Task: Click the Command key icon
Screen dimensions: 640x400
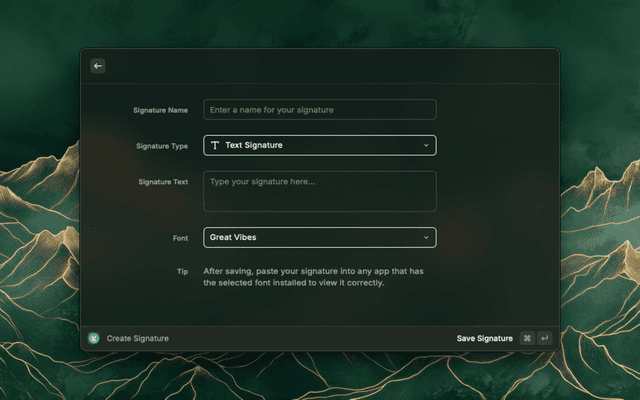Action: pos(527,338)
